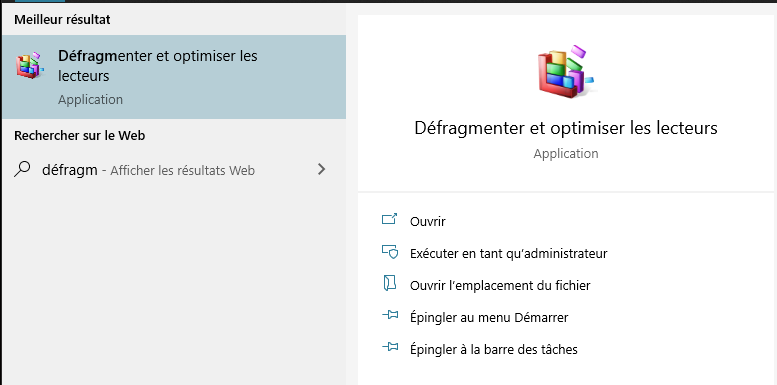Choose Exécuter en tant qu'administrateur
This screenshot has width=777, height=385.
(508, 254)
